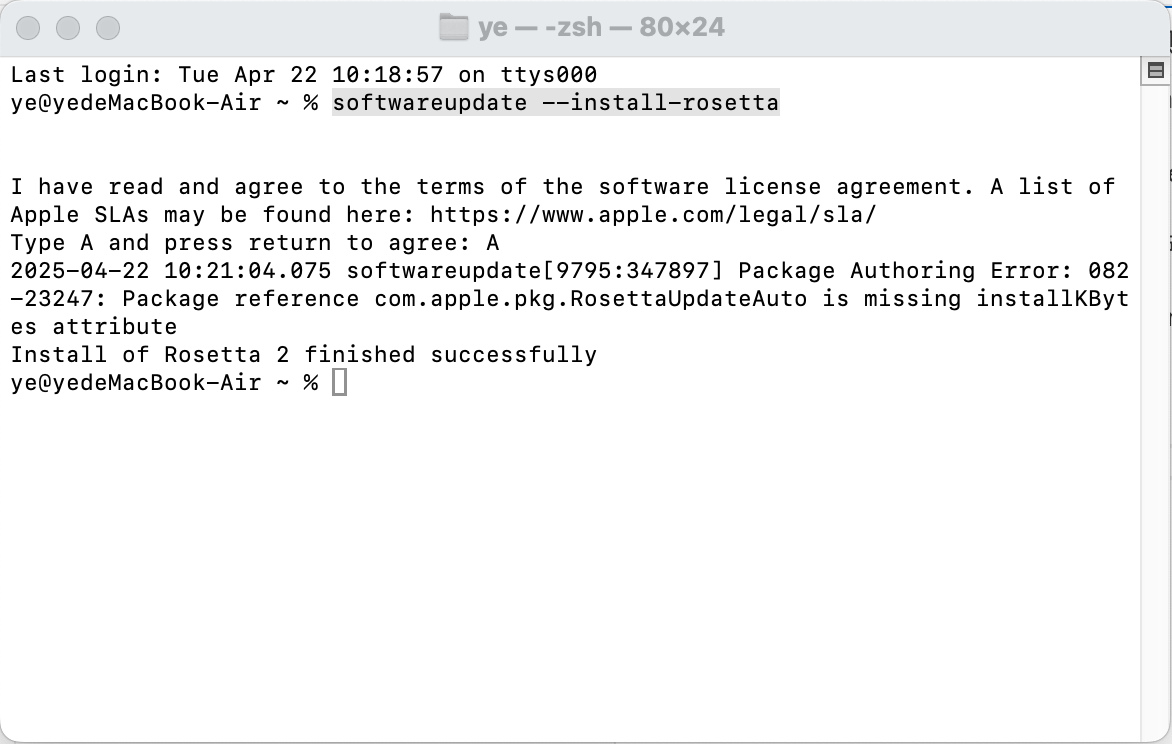The height and width of the screenshot is (744, 1172).
Task: Click "Install of Rosetta 2 finished successfully" line
Action: click(303, 354)
